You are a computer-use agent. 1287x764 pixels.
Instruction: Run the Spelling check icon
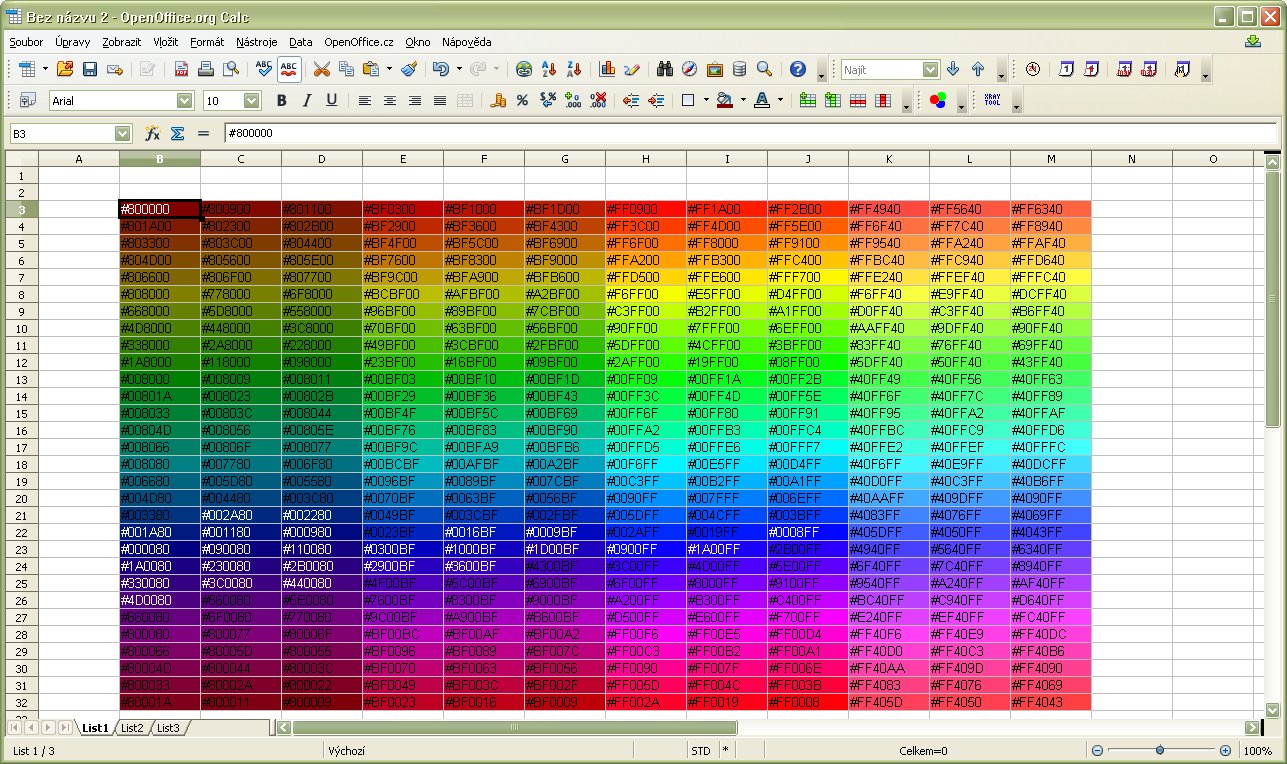(264, 69)
